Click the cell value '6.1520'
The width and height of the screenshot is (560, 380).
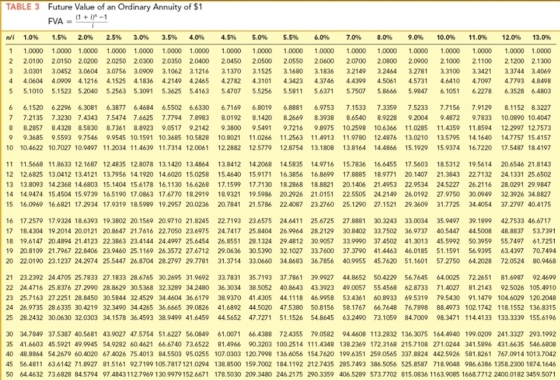pyautogui.click(x=33, y=107)
